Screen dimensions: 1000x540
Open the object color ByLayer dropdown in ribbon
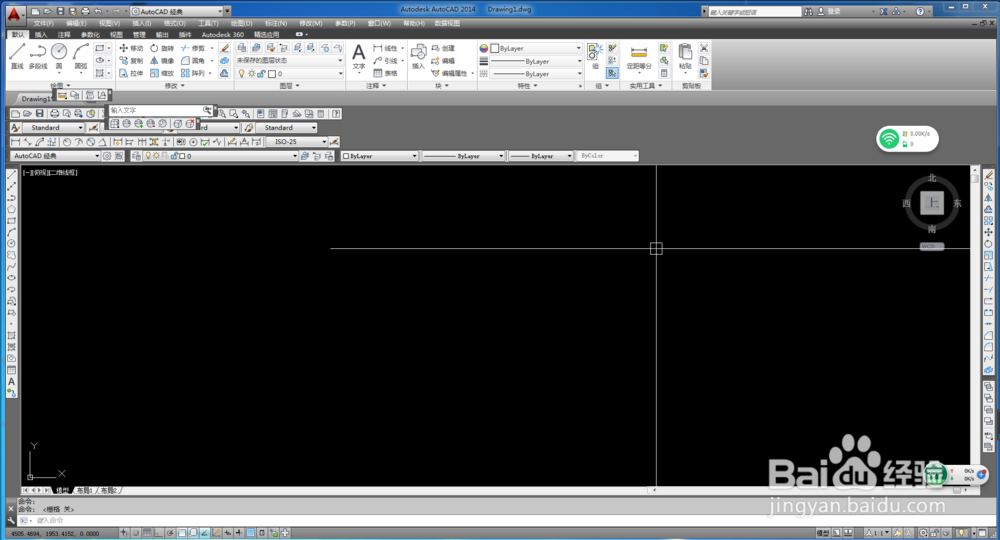536,48
